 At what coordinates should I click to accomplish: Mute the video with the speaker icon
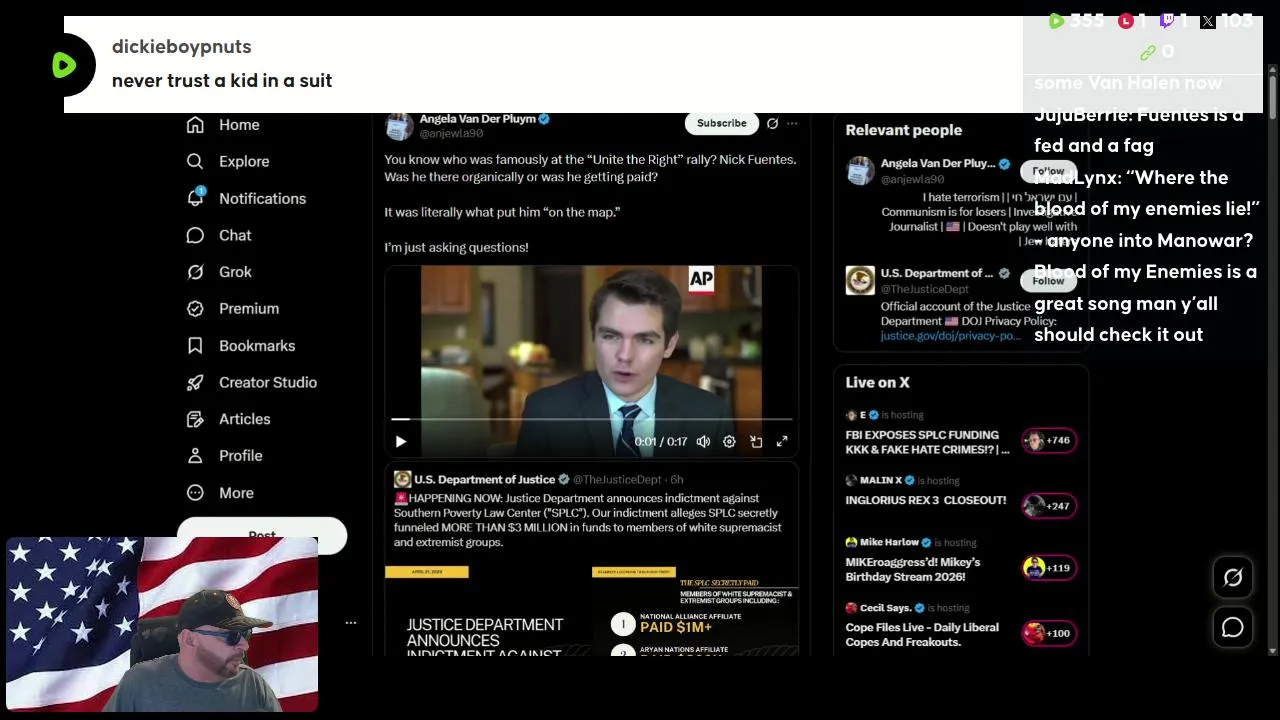[x=703, y=442]
